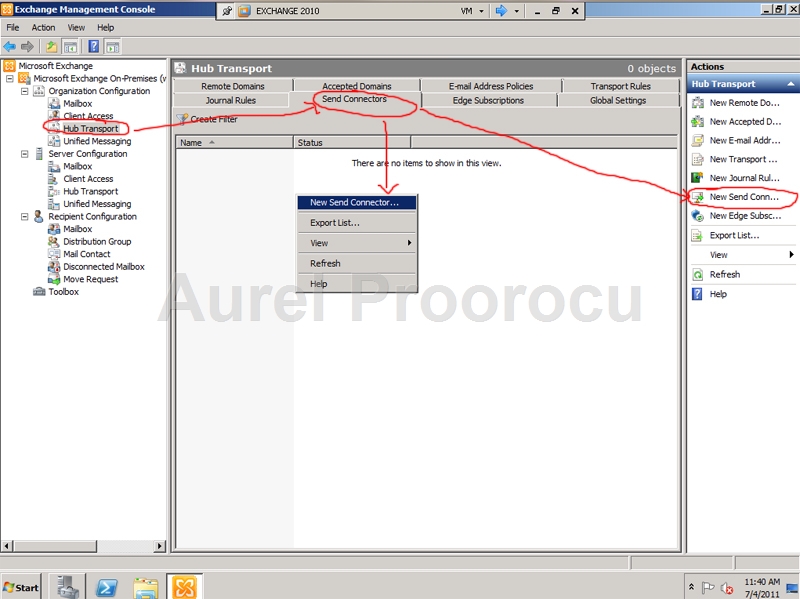The width and height of the screenshot is (800, 599).
Task: Click the New Edge Subscription action icon
Action: [697, 216]
